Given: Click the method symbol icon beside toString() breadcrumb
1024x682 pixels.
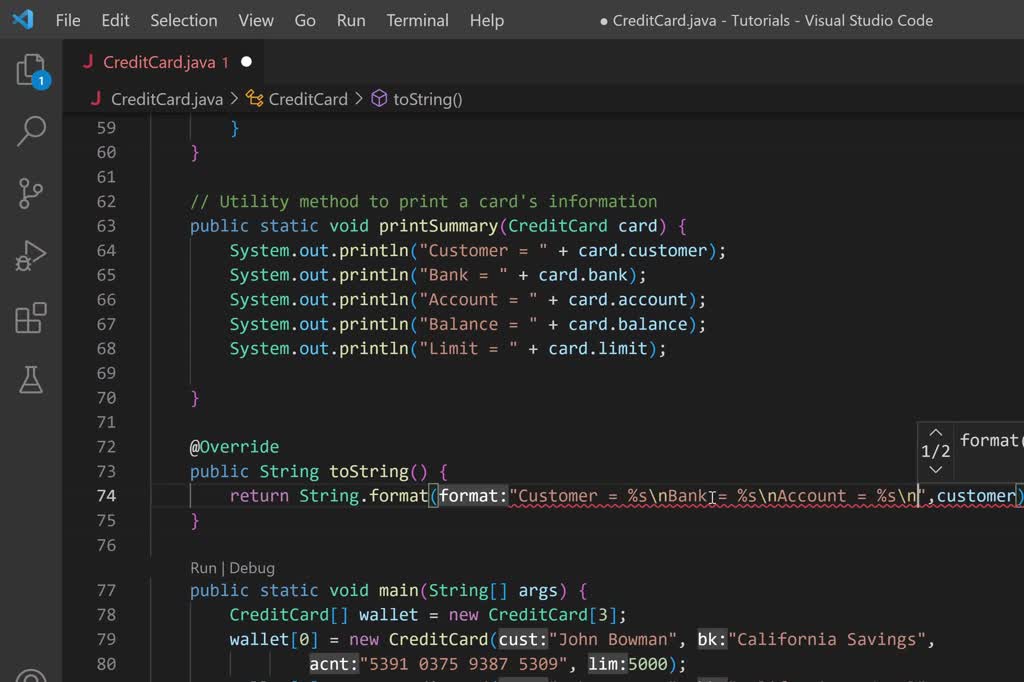Looking at the screenshot, I should click(x=378, y=99).
